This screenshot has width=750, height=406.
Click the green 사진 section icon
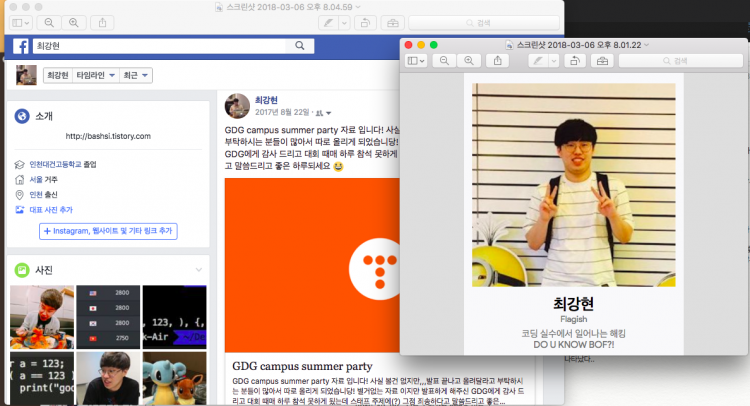22,270
